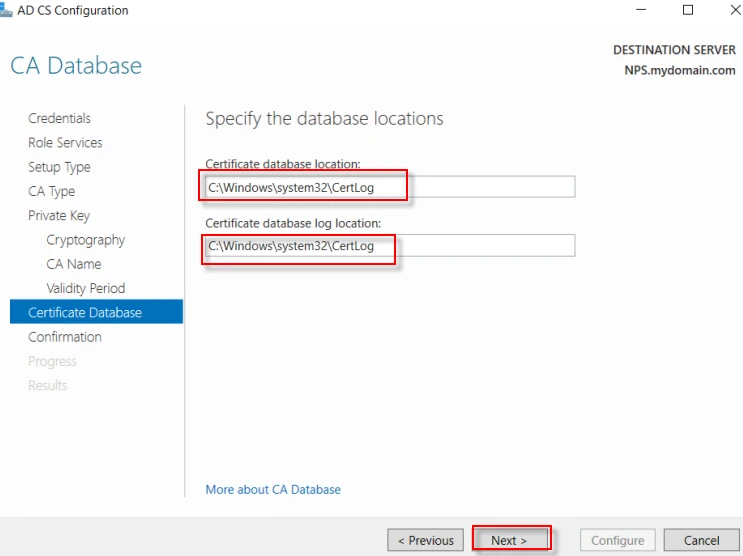Go to the Credentials step
The height and width of the screenshot is (556, 743).
[x=59, y=118]
